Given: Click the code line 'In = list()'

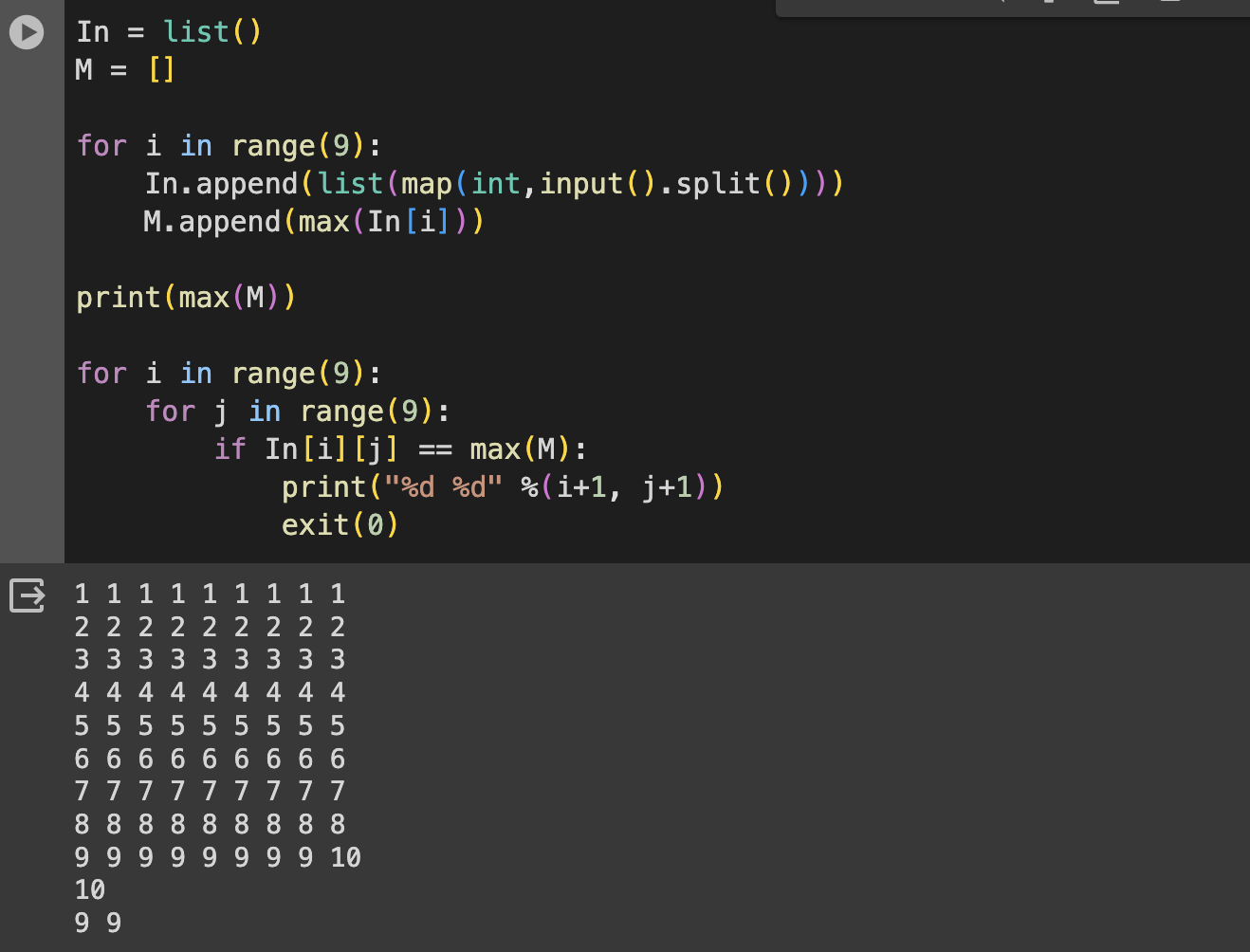Looking at the screenshot, I should point(169,32).
